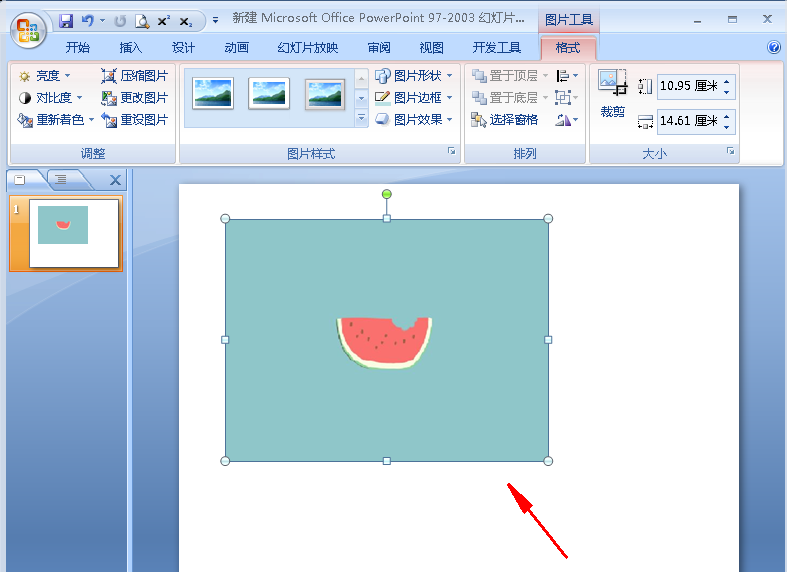The image size is (787, 572).
Task: Open the Group objects menu icon
Action: point(567,97)
